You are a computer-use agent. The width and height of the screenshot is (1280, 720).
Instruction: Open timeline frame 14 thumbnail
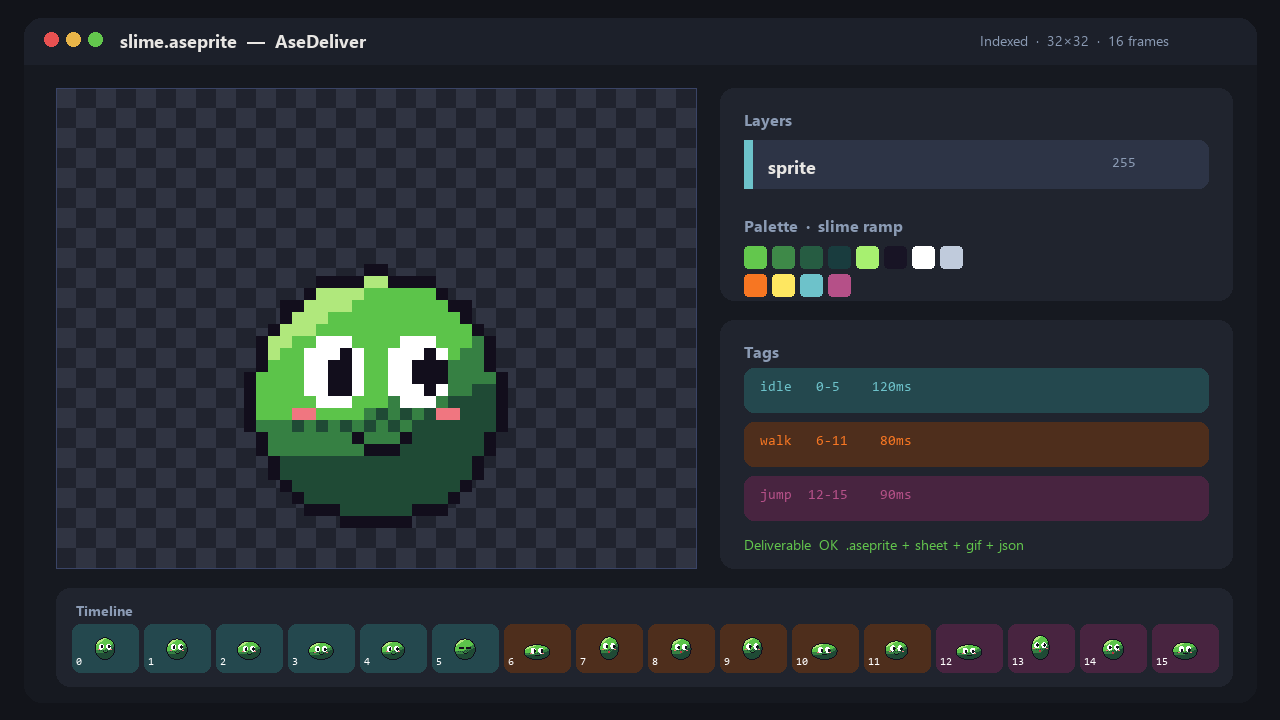[x=1113, y=649]
